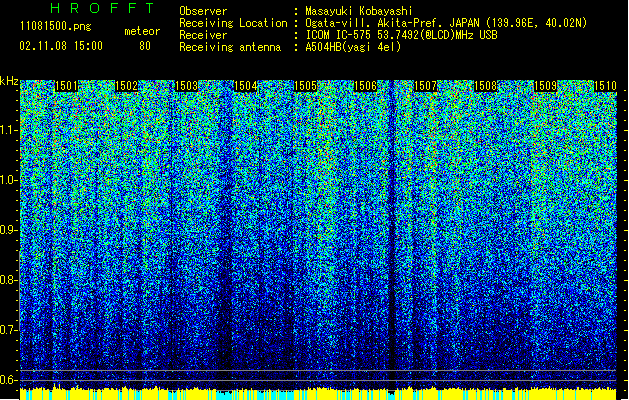The width and height of the screenshot is (629, 400).
Task: Click the Receiving Location label
Action: (x=233, y=23)
